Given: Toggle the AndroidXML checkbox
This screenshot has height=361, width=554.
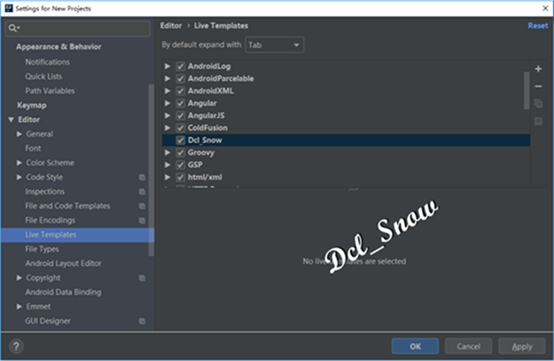Looking at the screenshot, I should click(181, 91).
